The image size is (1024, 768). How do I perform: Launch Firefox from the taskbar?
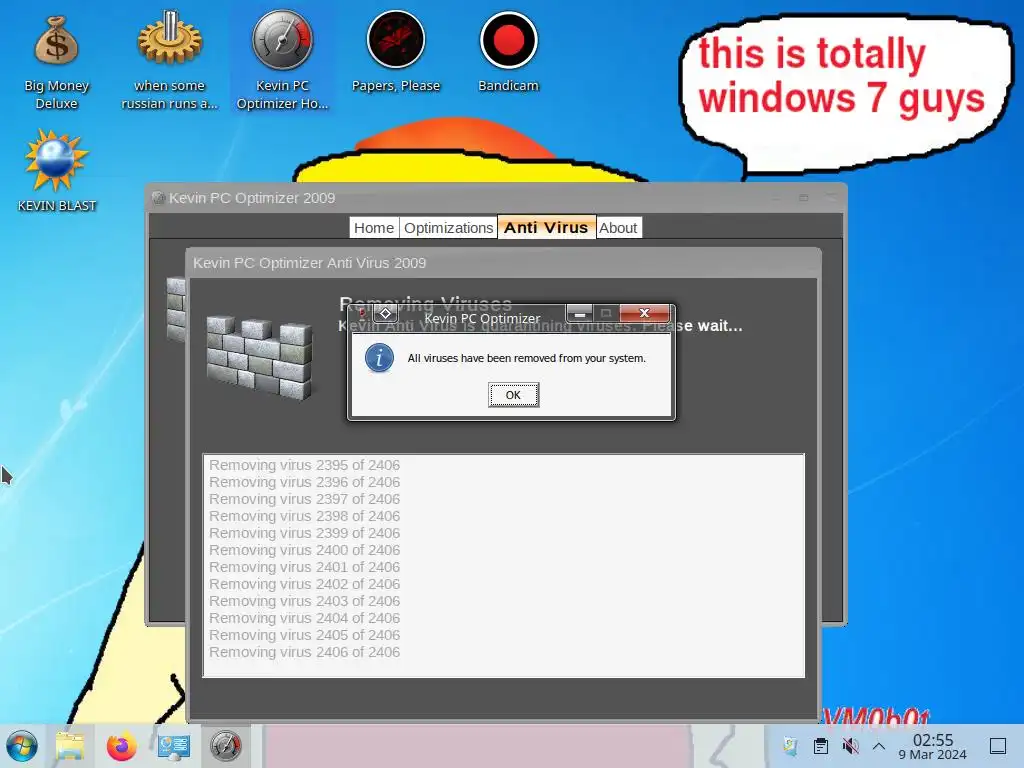tap(121, 746)
